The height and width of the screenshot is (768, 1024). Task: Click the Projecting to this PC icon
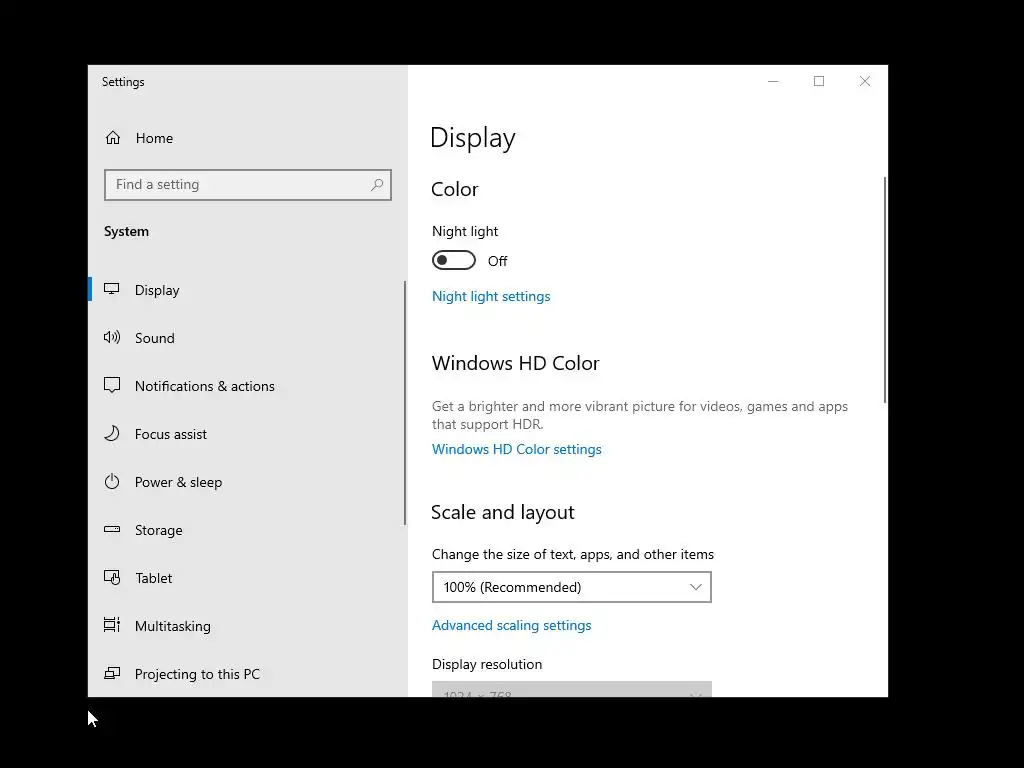[x=112, y=673]
